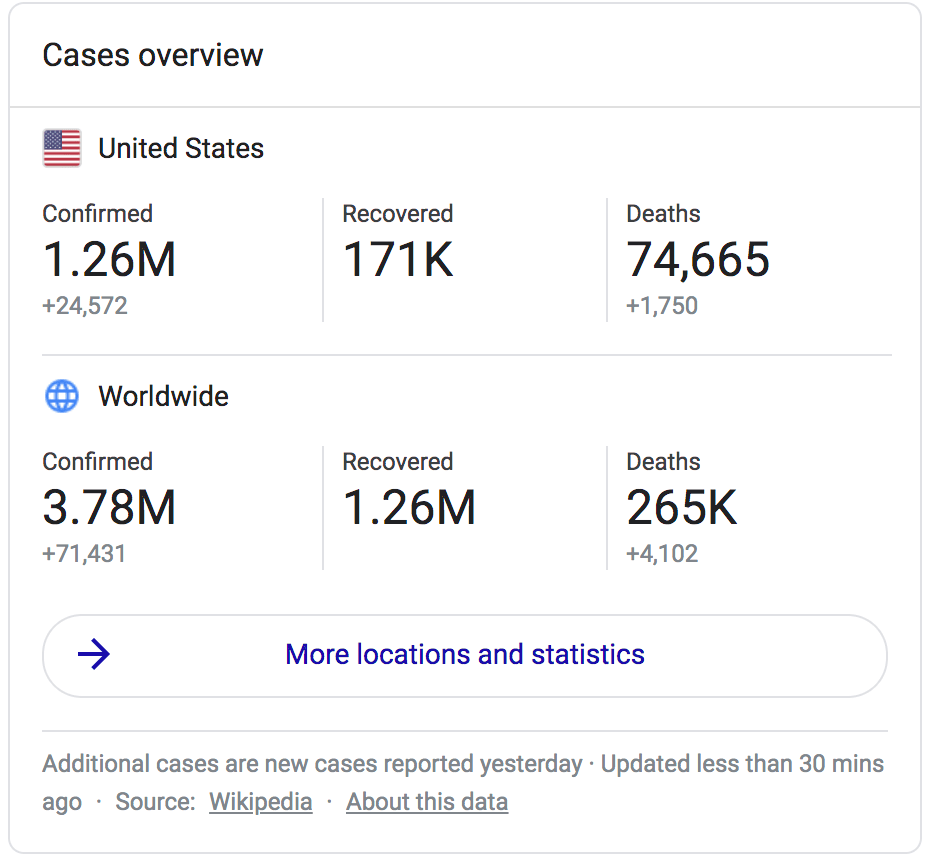Image resolution: width=928 pixels, height=866 pixels.
Task: Click US new deaths figure +1,750
Action: click(662, 306)
